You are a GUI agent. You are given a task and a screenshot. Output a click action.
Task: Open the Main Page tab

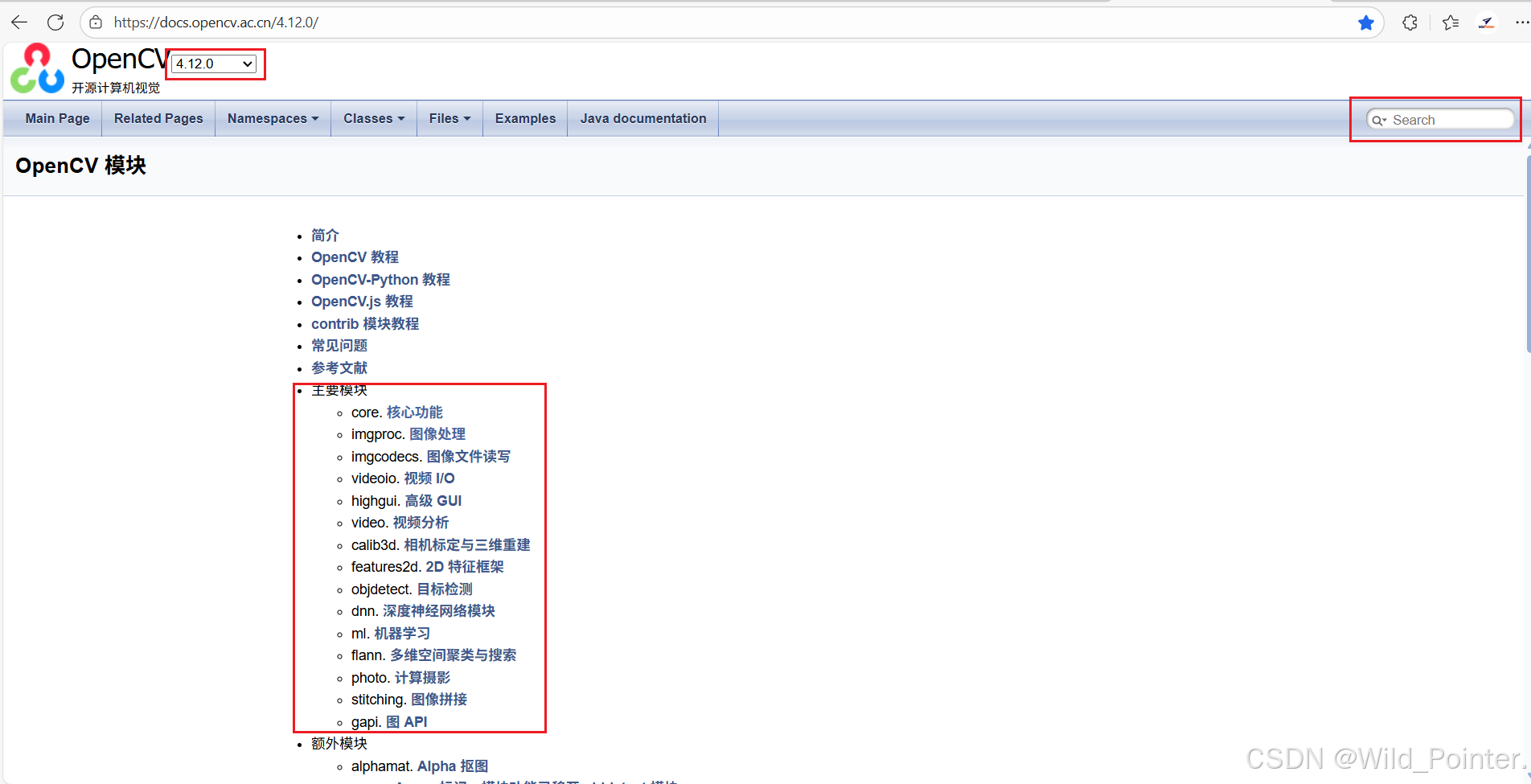57,118
